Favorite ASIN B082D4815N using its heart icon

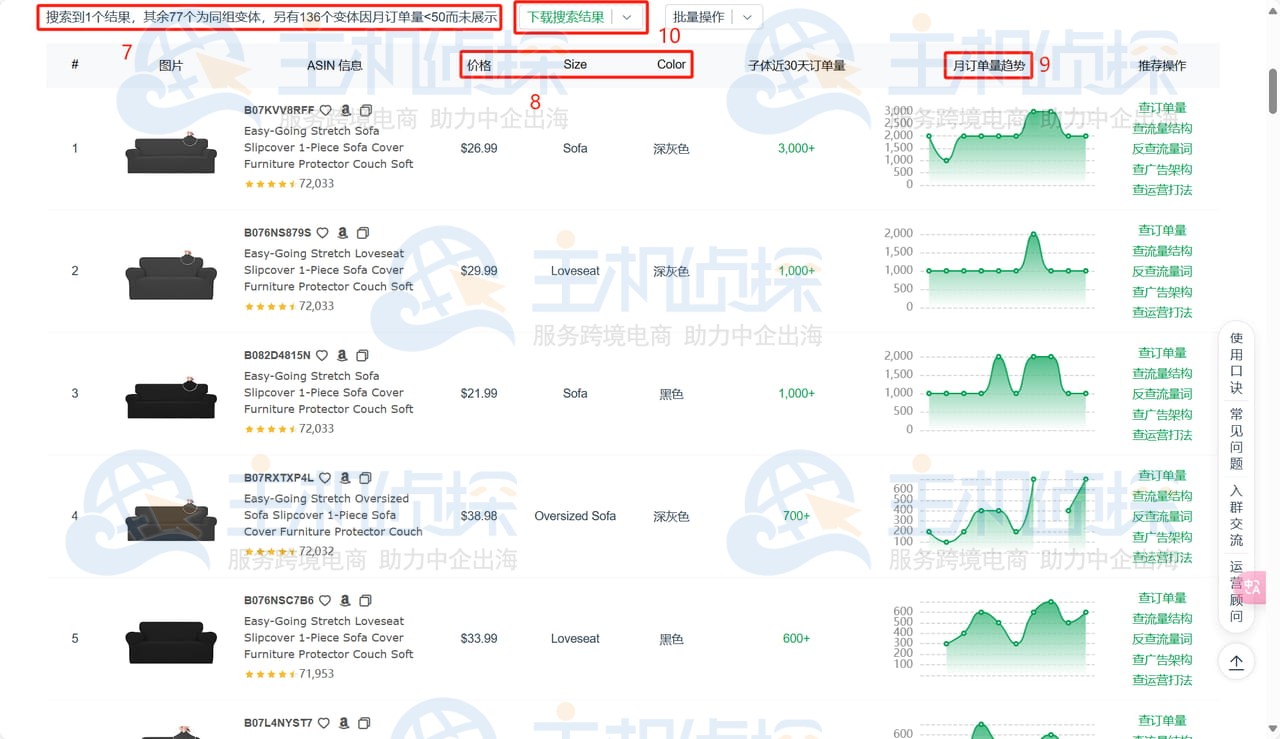tap(322, 355)
